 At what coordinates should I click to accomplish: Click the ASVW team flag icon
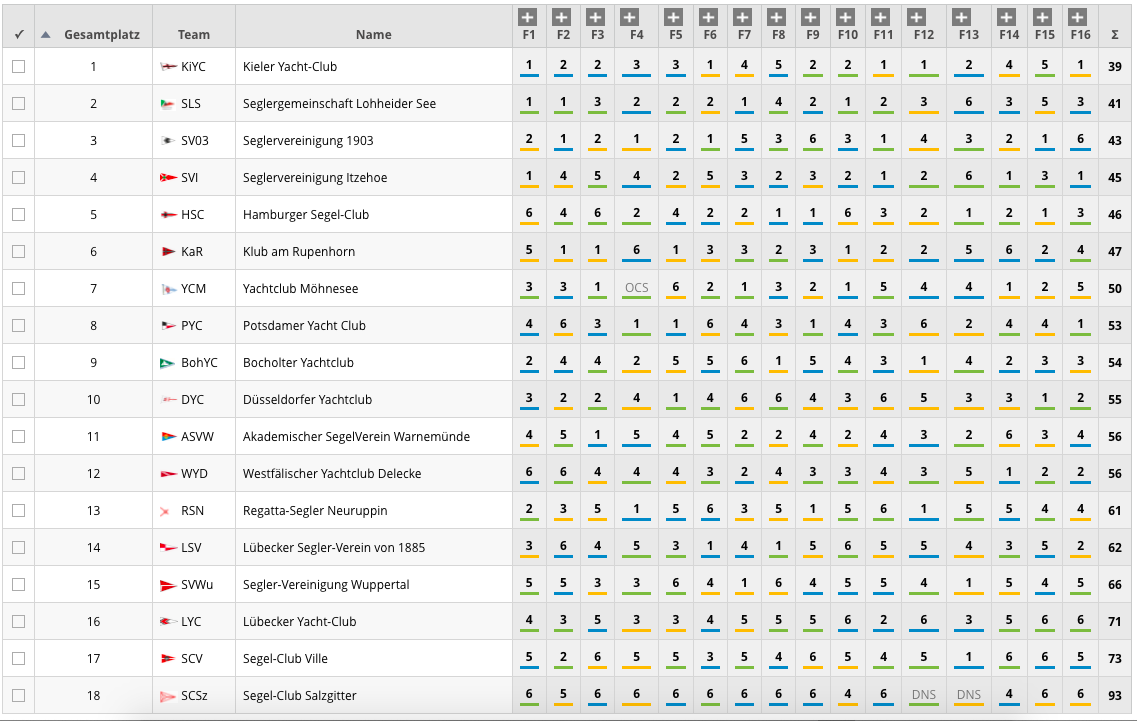(168, 437)
